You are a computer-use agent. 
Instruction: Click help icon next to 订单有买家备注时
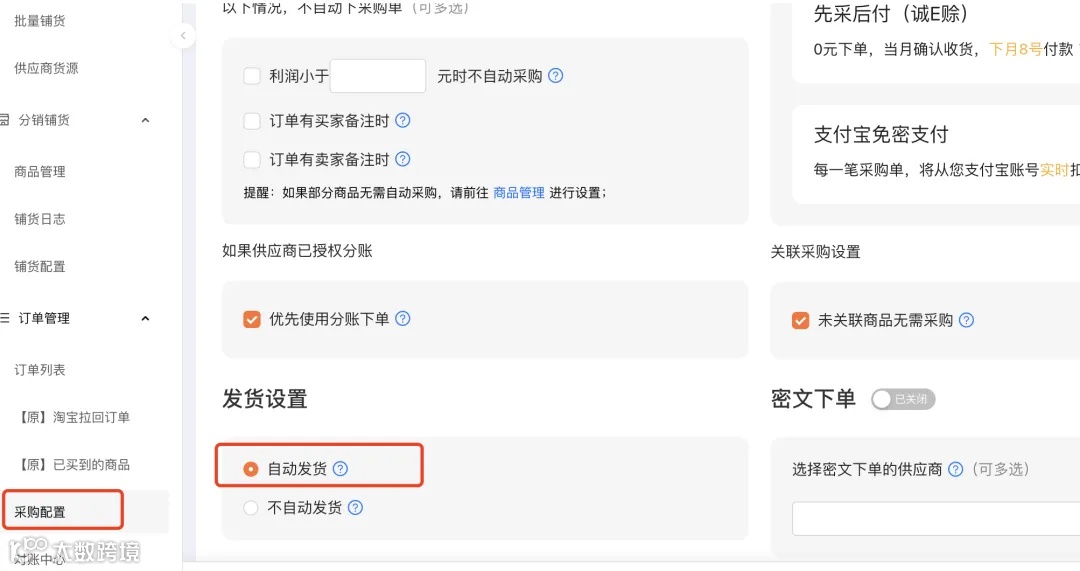(x=403, y=121)
